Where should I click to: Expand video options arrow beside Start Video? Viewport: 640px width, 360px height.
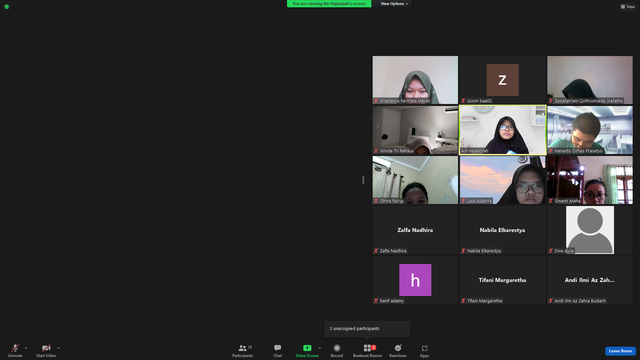point(58,348)
